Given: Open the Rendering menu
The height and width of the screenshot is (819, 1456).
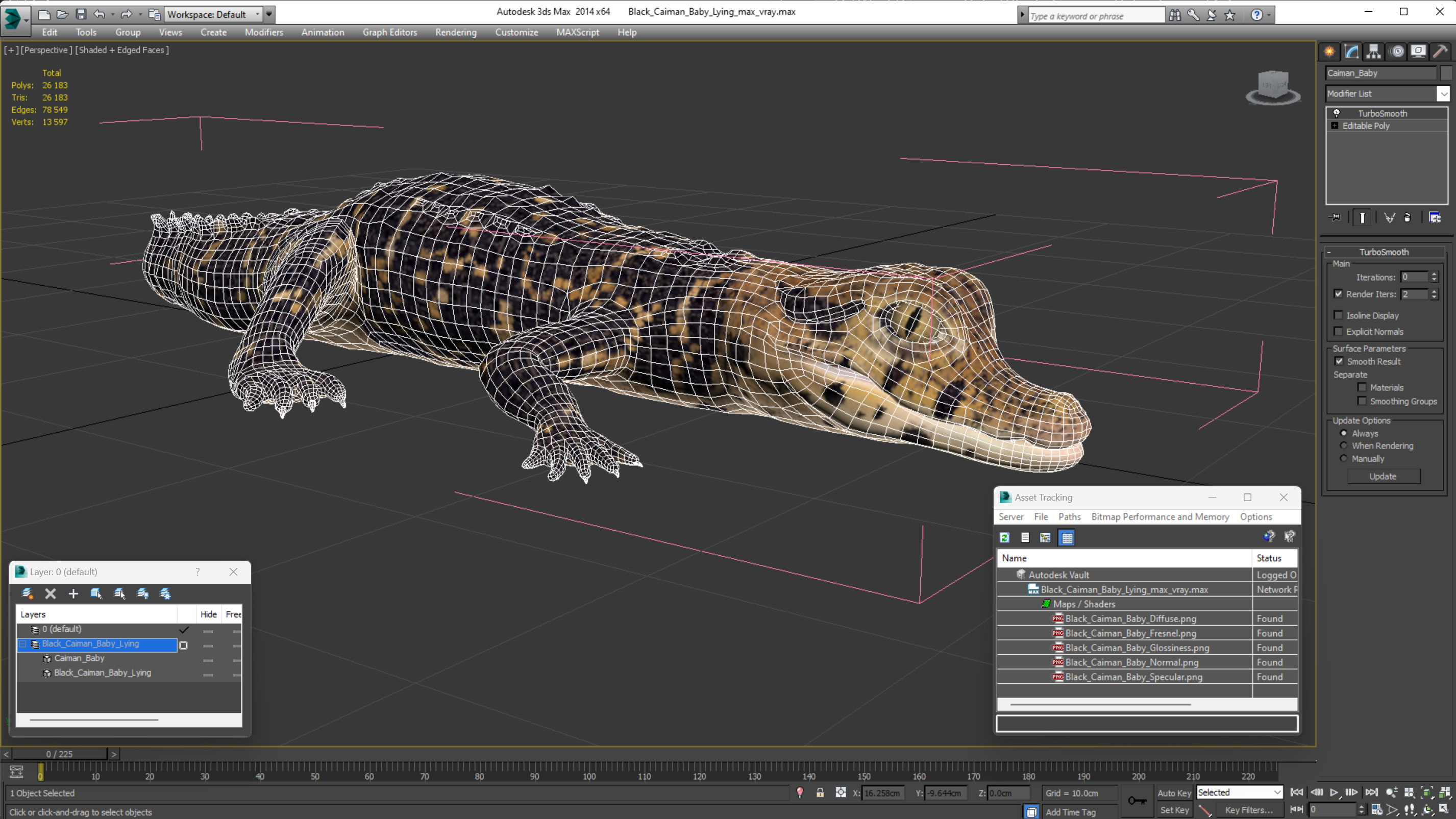Looking at the screenshot, I should (x=456, y=32).
